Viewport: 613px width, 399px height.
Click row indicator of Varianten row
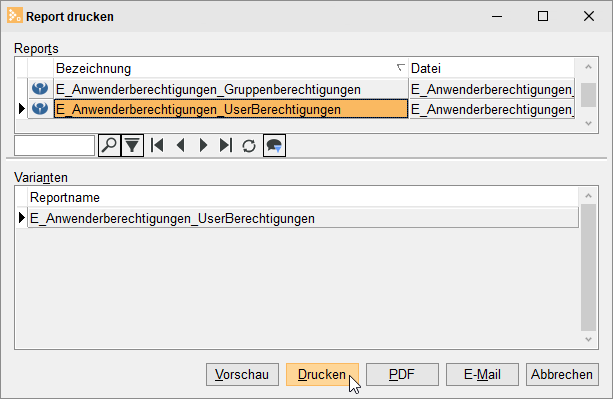22,218
